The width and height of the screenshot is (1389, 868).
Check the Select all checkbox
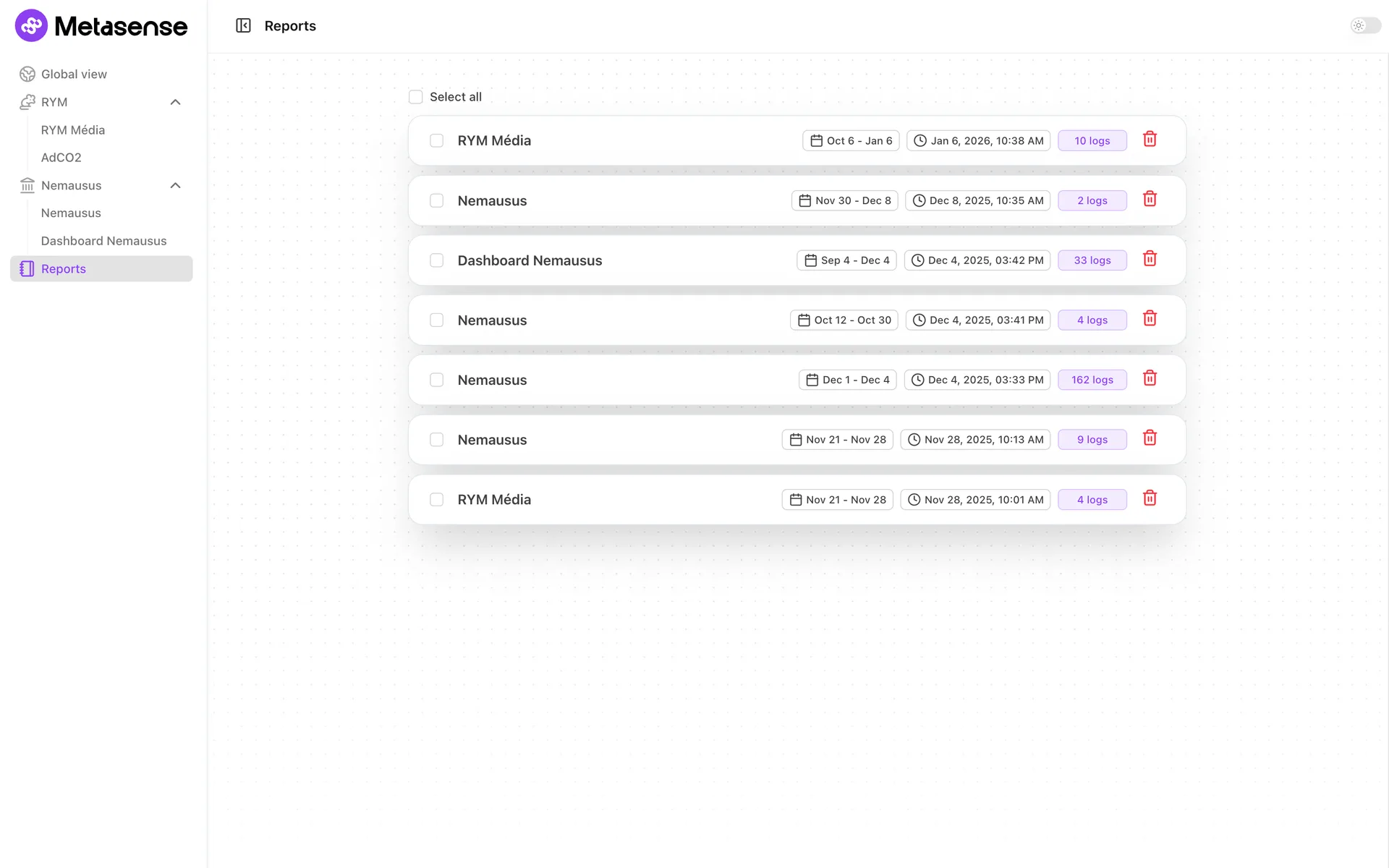tap(416, 97)
